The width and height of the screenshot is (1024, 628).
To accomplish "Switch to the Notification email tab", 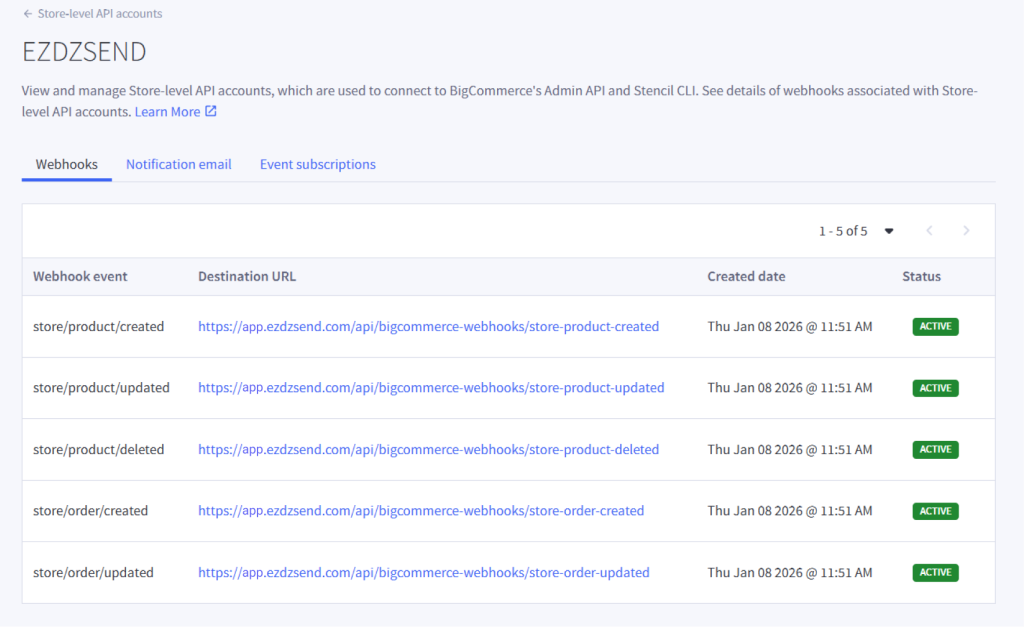I will [179, 164].
